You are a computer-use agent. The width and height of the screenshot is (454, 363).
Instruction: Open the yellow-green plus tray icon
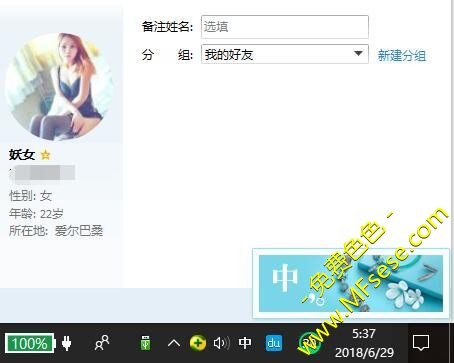coord(198,343)
